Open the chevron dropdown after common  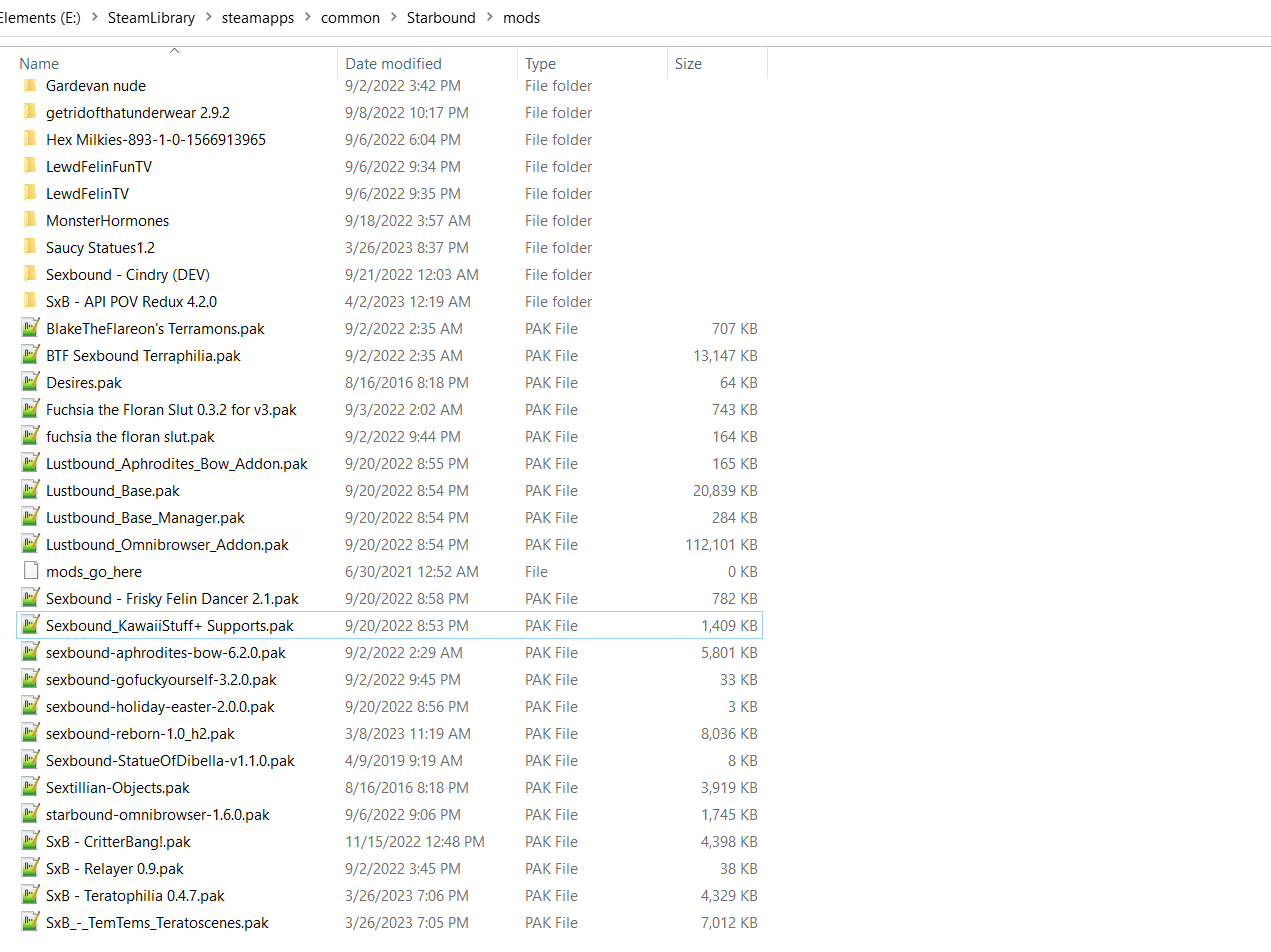click(394, 17)
